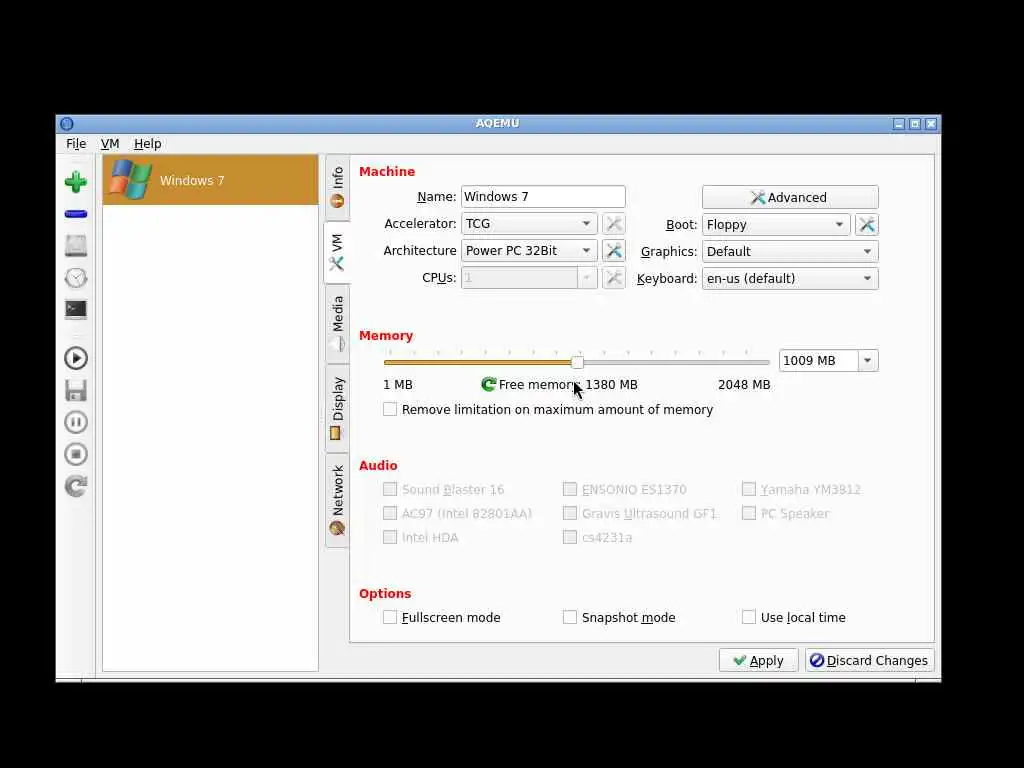Open CPU settings wrench icon
The height and width of the screenshot is (768, 1024).
coord(613,278)
